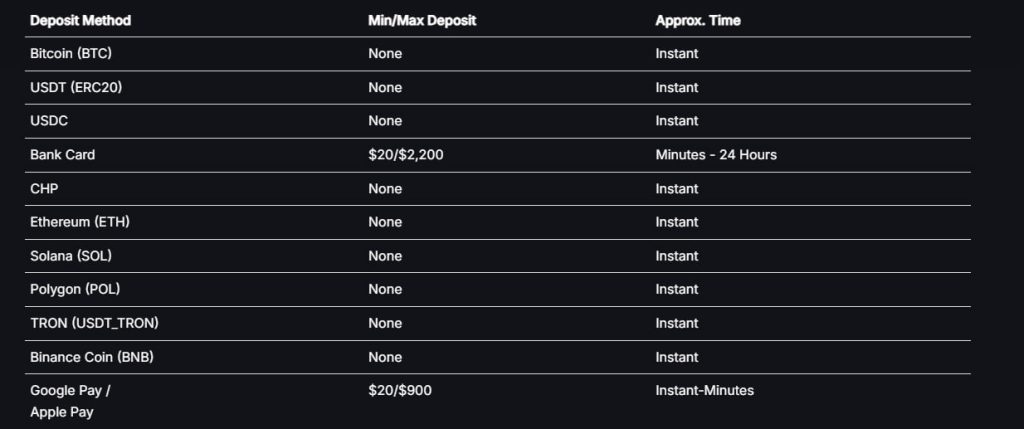Click the USDC deposit method cell
The width and height of the screenshot is (1024, 429).
click(x=49, y=121)
